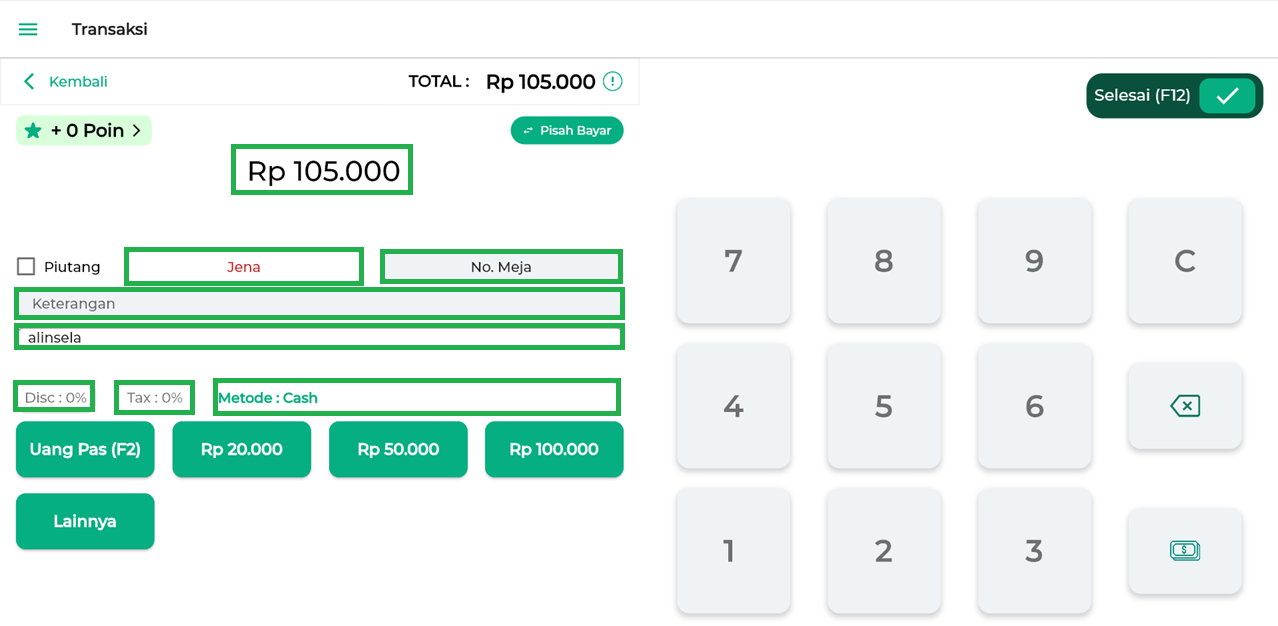Go back using Kembali arrow

click(29, 82)
